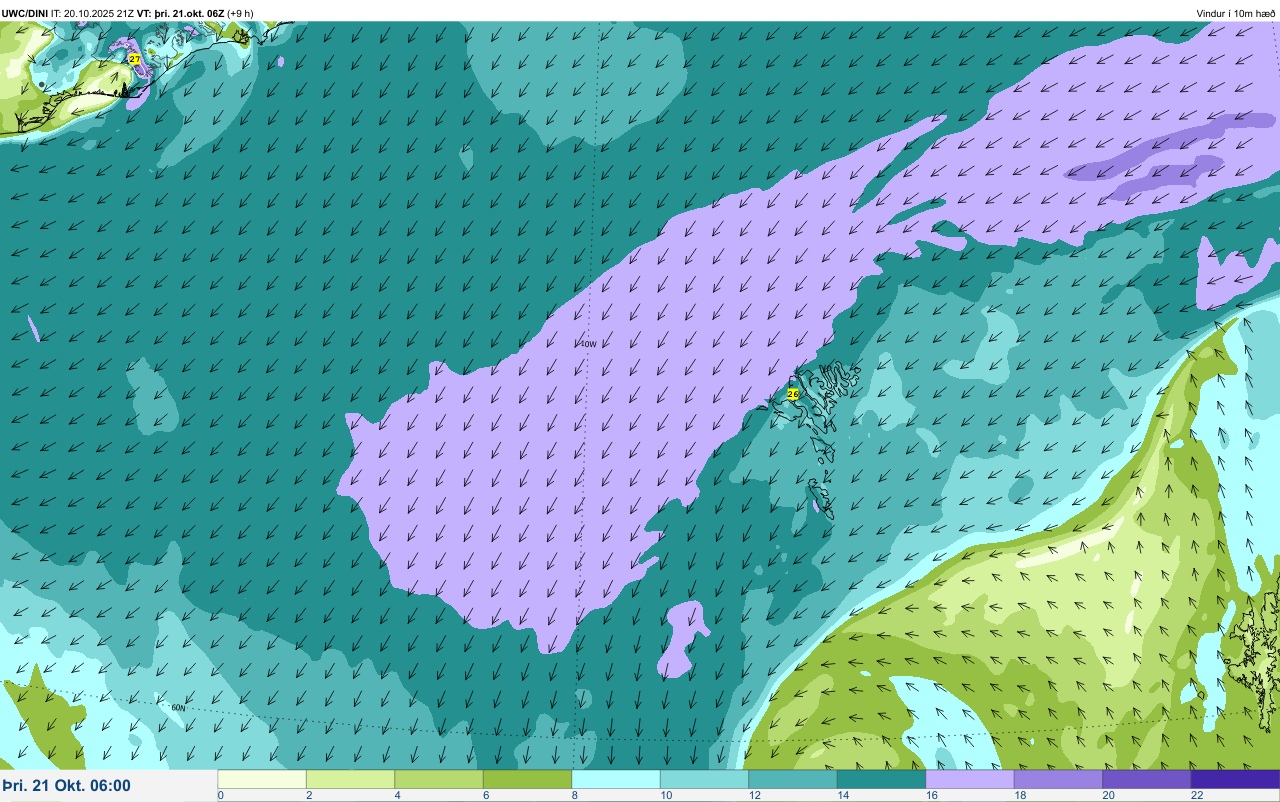Click the 'Þri. 21 Okt. 06:00' timestamp label
This screenshot has width=1280, height=802.
click(67, 786)
